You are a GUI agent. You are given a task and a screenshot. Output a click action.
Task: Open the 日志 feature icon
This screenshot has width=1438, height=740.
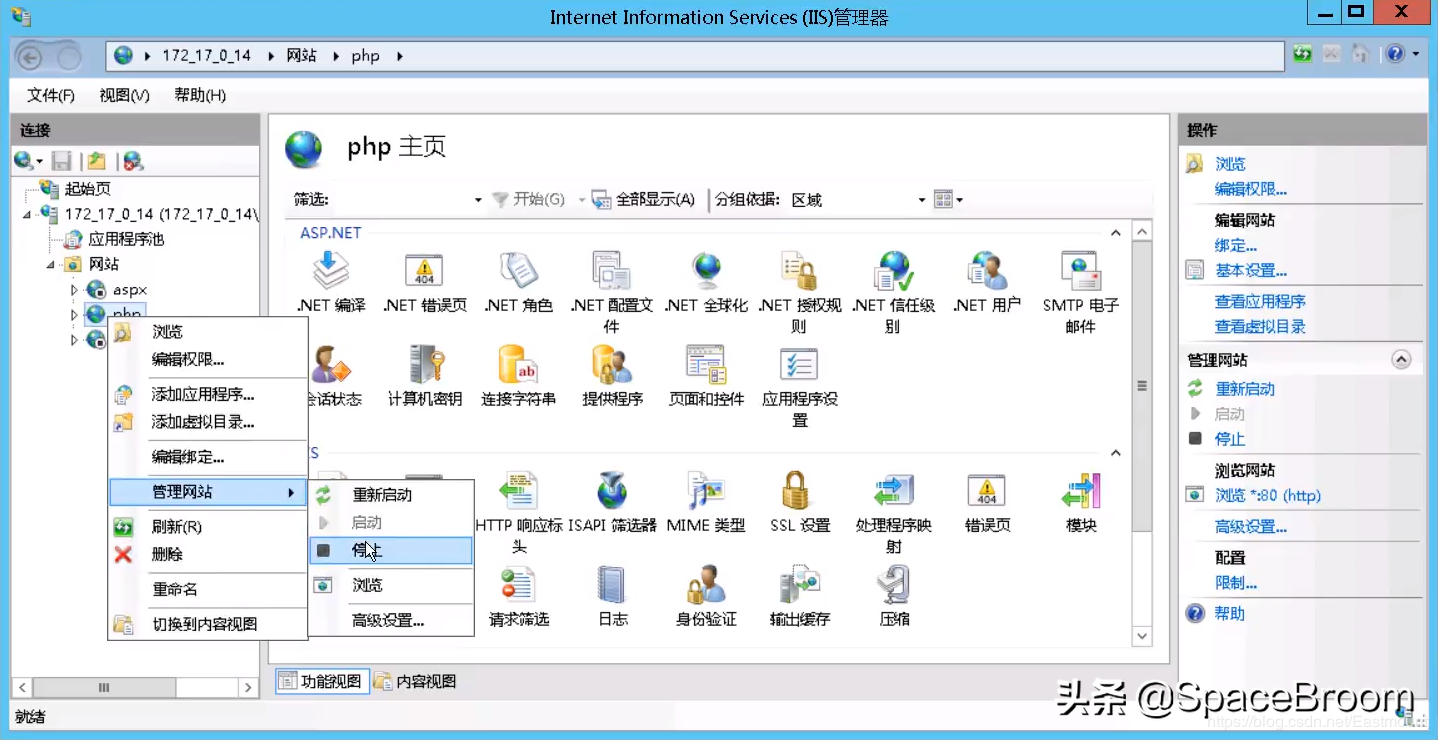coord(611,584)
